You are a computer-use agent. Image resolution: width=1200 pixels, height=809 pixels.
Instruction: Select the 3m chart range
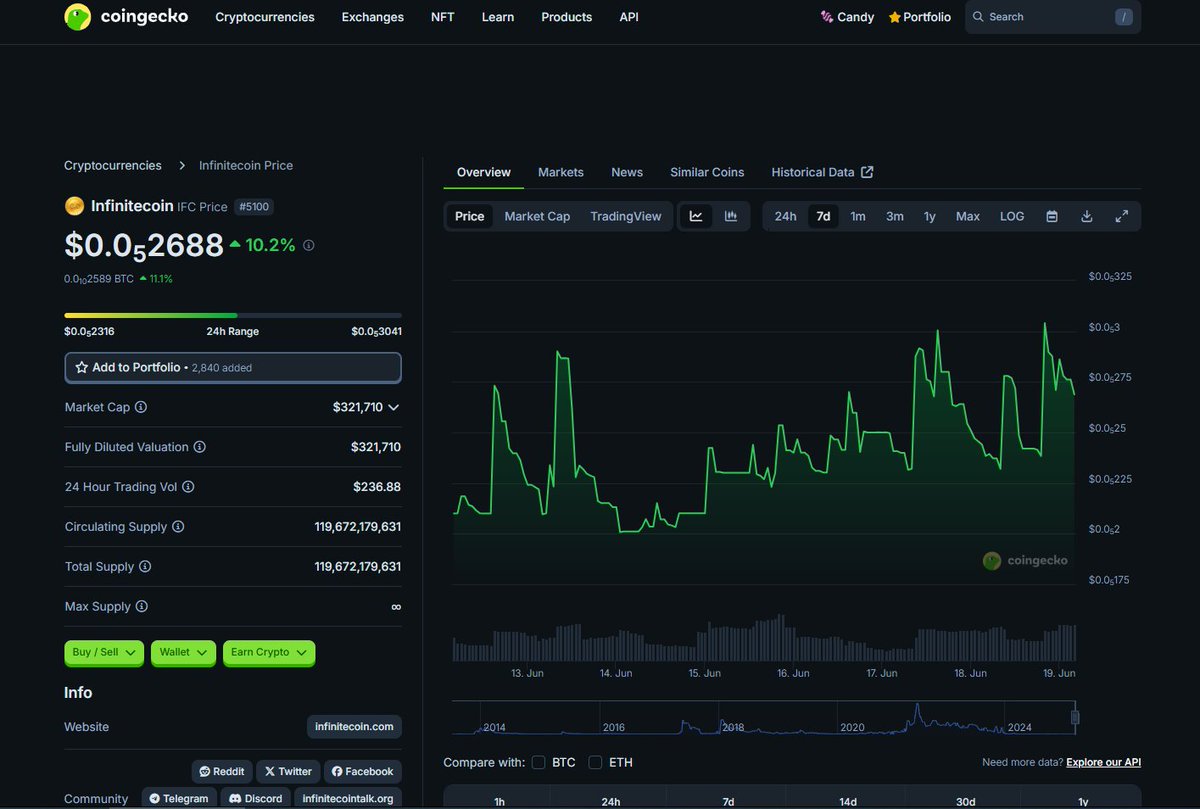(894, 216)
